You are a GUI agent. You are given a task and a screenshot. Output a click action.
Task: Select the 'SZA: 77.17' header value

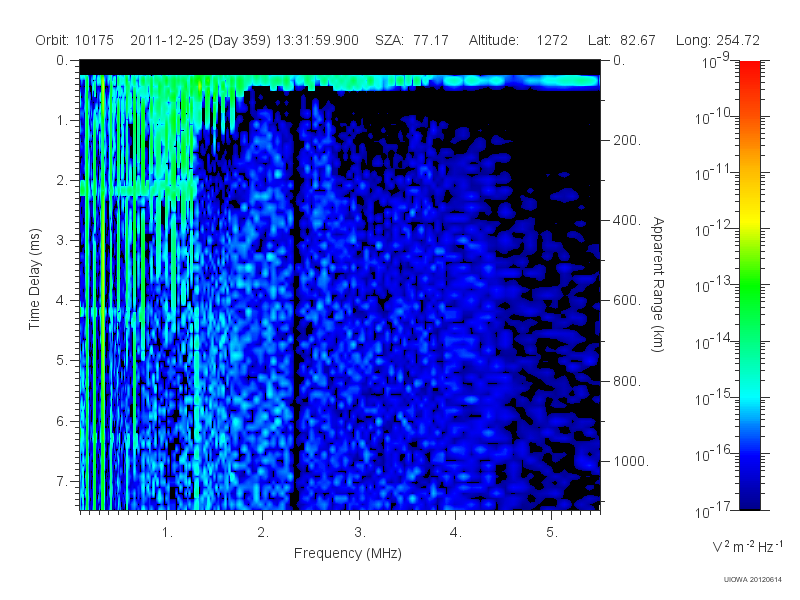tap(412, 40)
